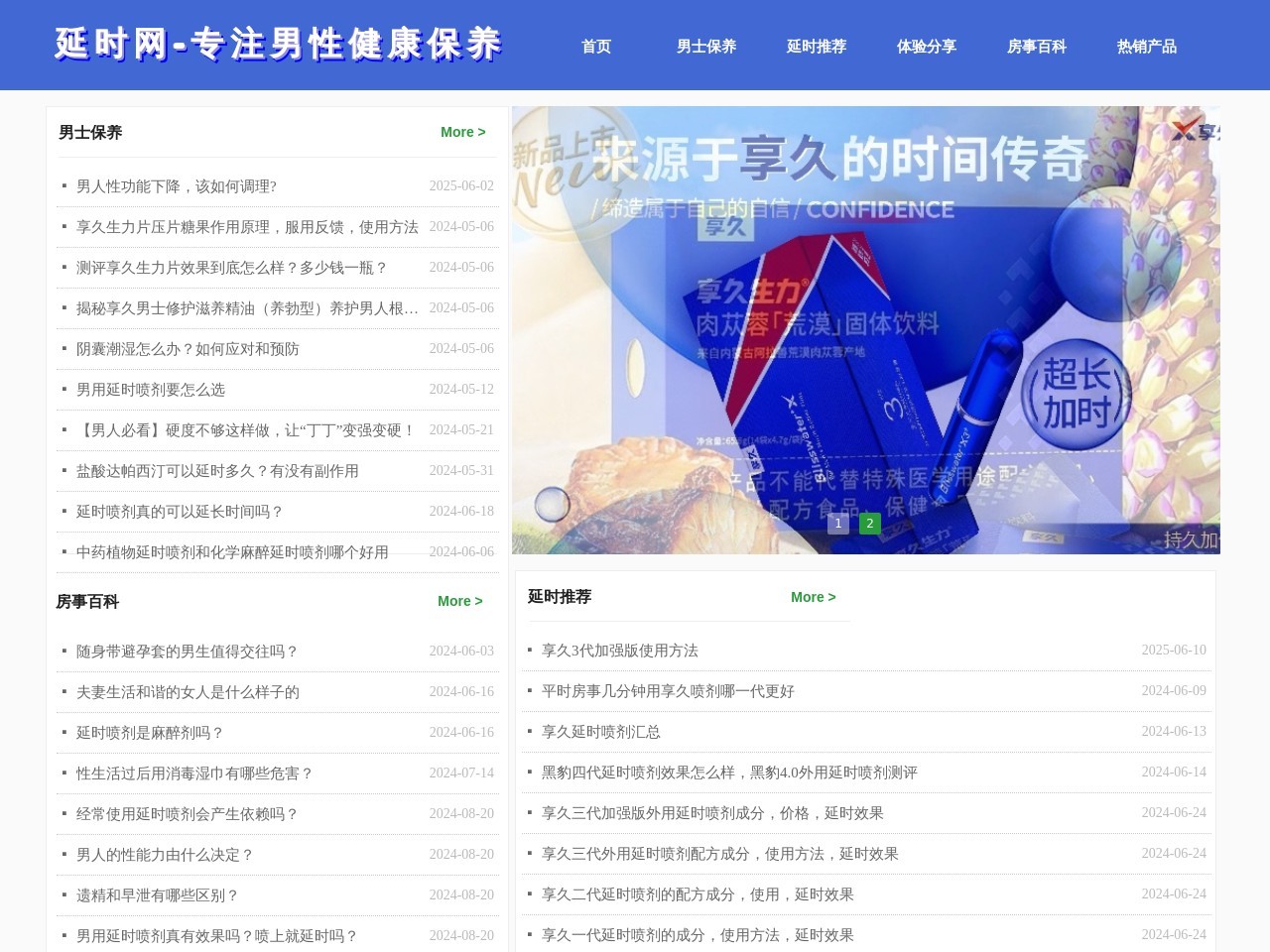
Task: Open 男人的性能力由什么决定 article
Action: pyautogui.click(x=165, y=855)
